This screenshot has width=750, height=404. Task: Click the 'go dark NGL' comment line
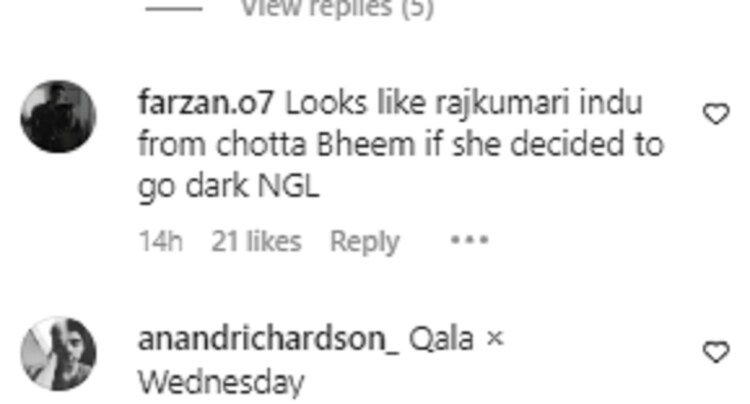[x=229, y=186]
